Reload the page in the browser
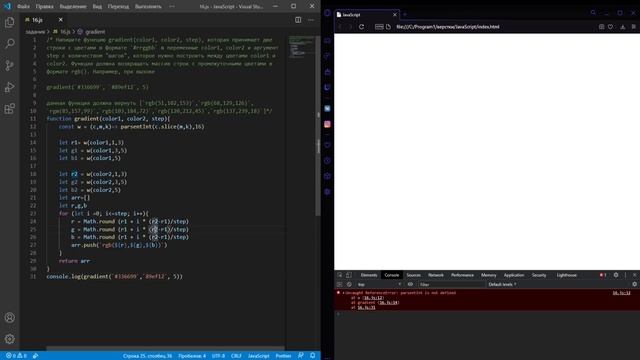The image size is (640, 360). click(361, 27)
